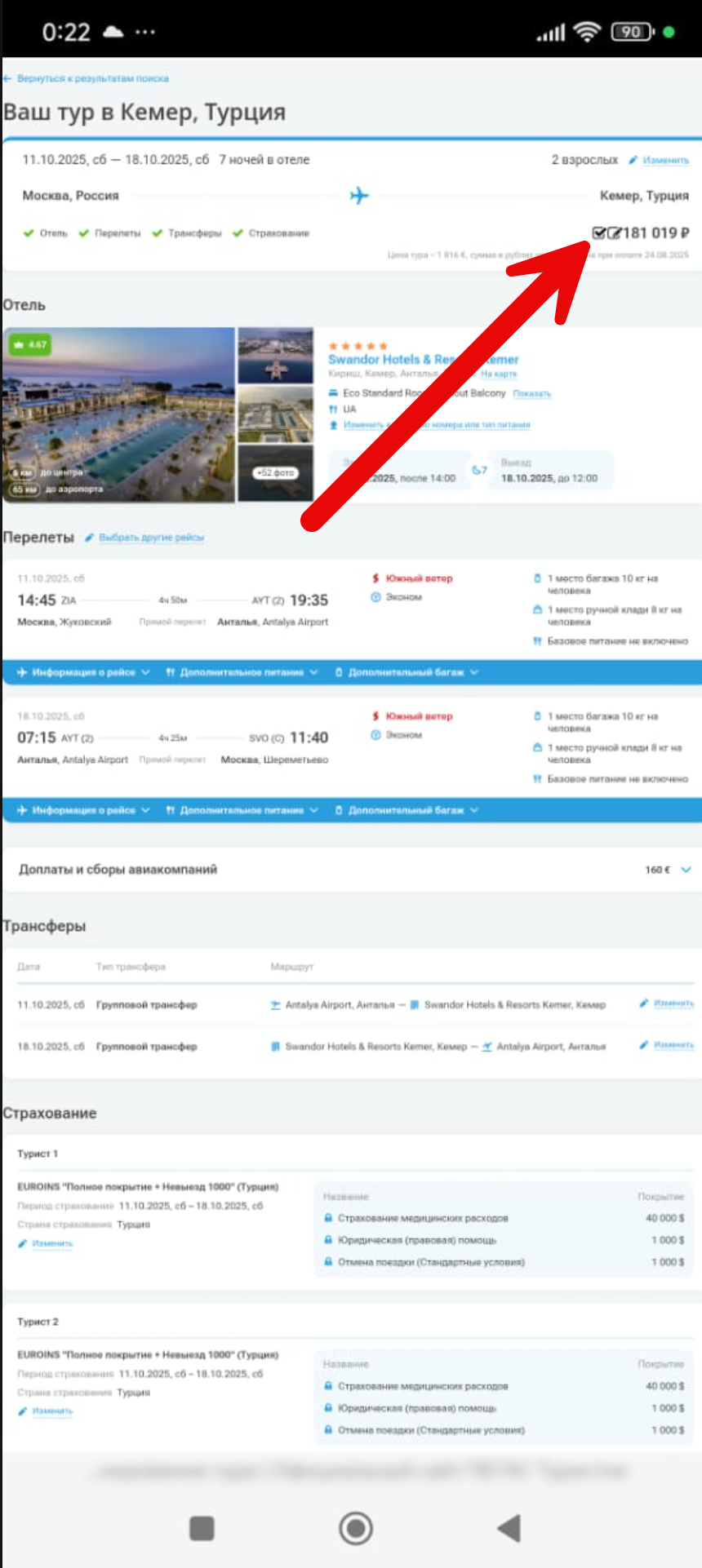Open the main hotel pool photo
The height and width of the screenshot is (1568, 702).
[119, 415]
